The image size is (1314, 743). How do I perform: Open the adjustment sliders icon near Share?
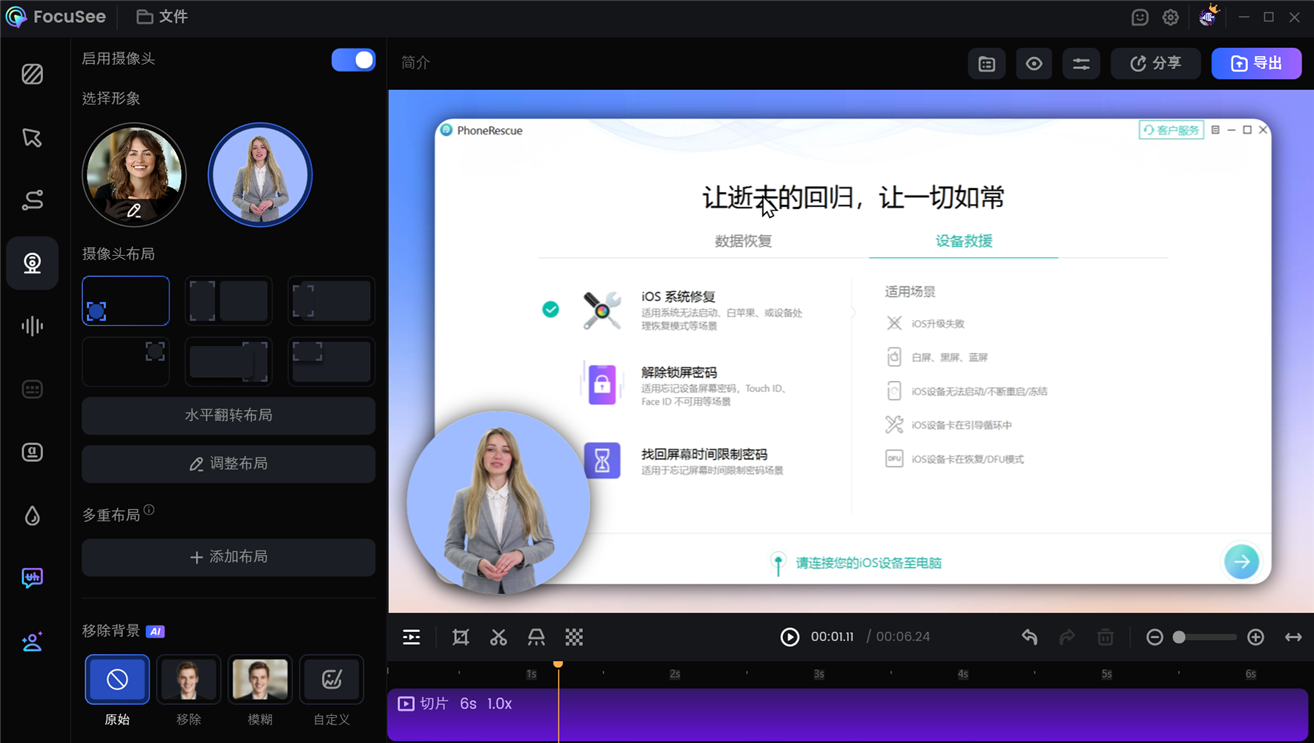click(1081, 64)
